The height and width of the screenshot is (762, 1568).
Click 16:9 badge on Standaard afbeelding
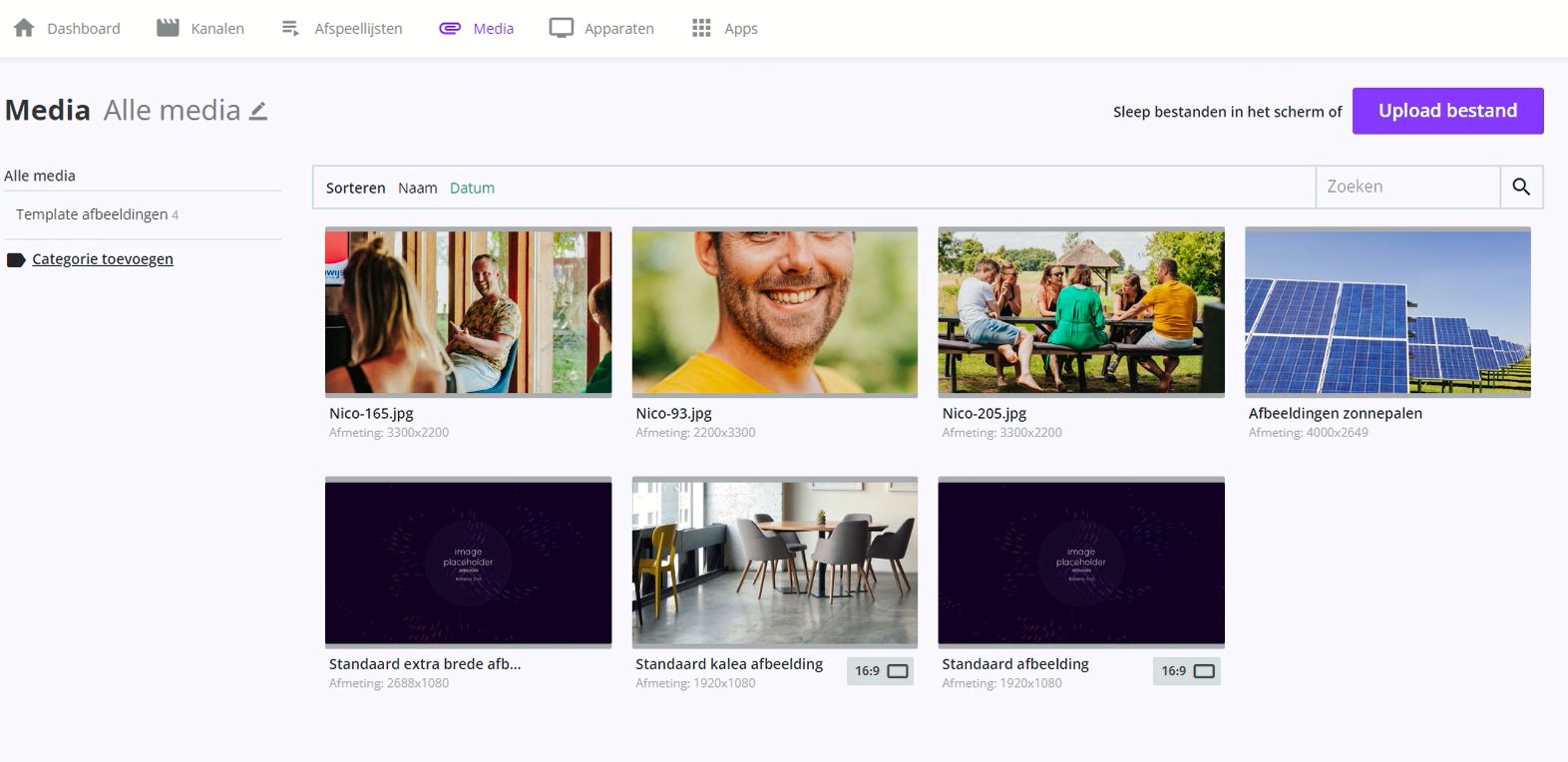coord(1187,671)
